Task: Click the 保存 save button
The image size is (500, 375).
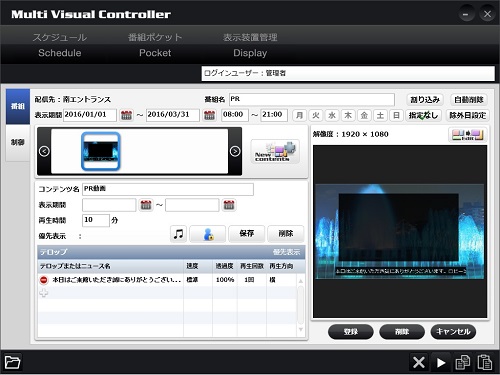Action: pos(247,233)
